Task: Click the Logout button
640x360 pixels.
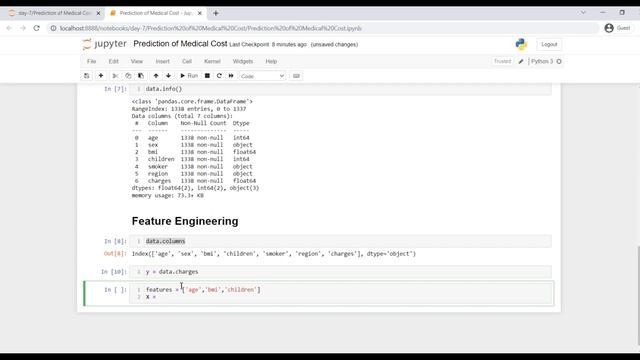Action: tap(549, 44)
